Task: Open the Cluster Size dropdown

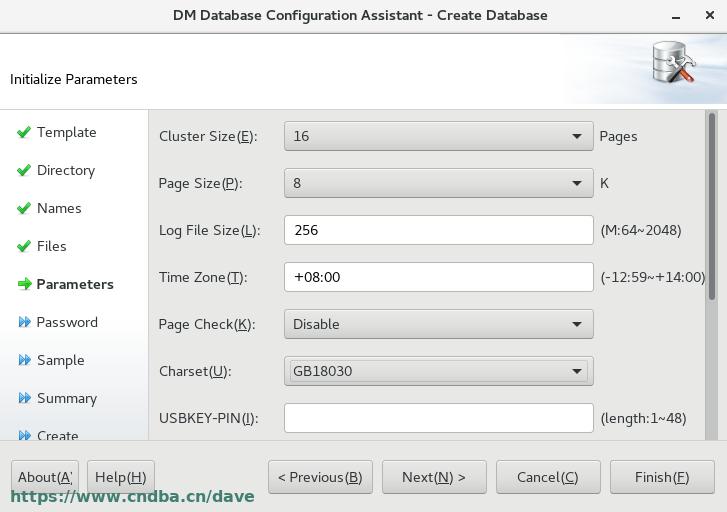Action: 439,136
